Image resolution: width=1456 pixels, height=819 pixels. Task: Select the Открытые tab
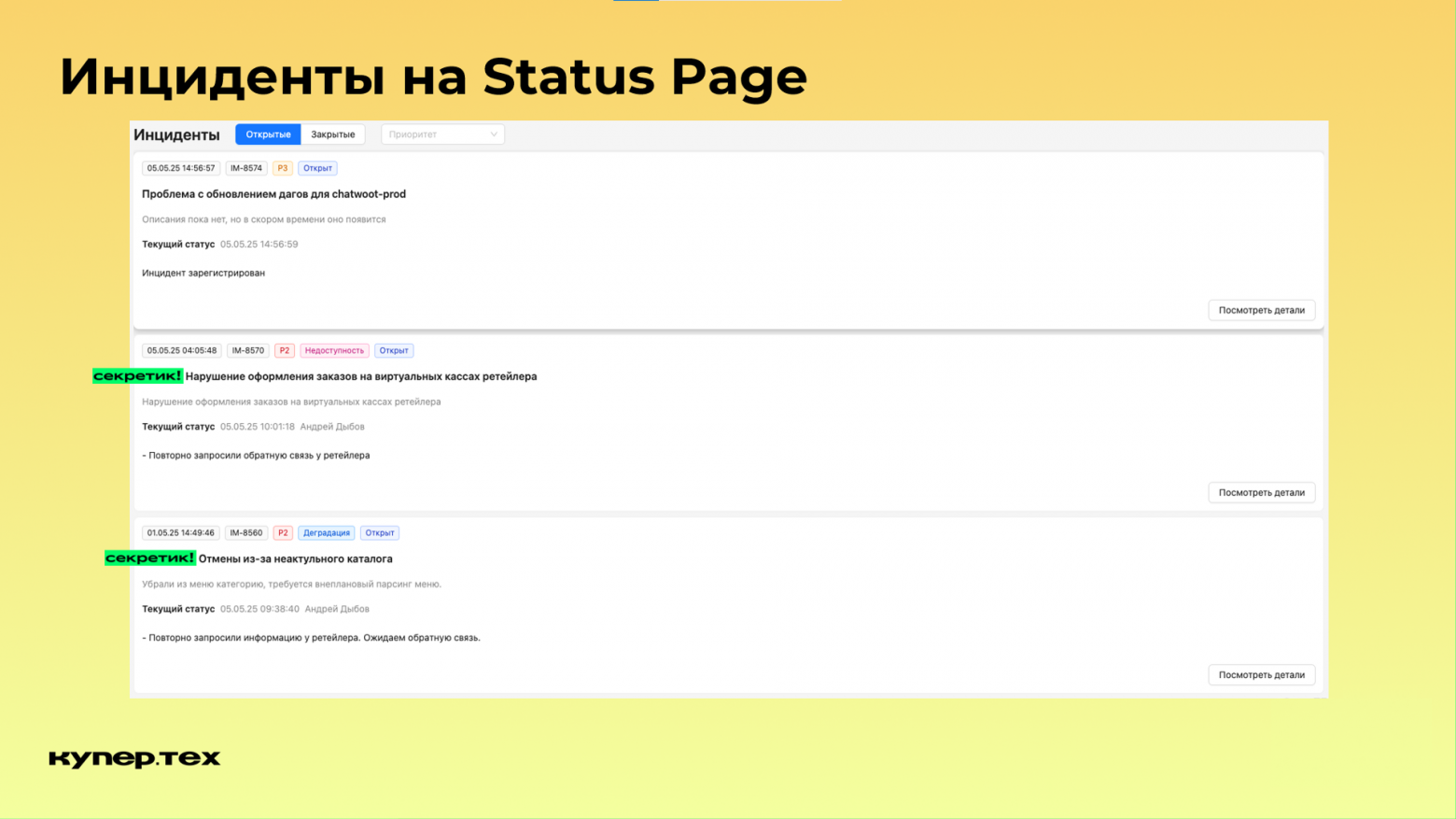click(x=268, y=134)
